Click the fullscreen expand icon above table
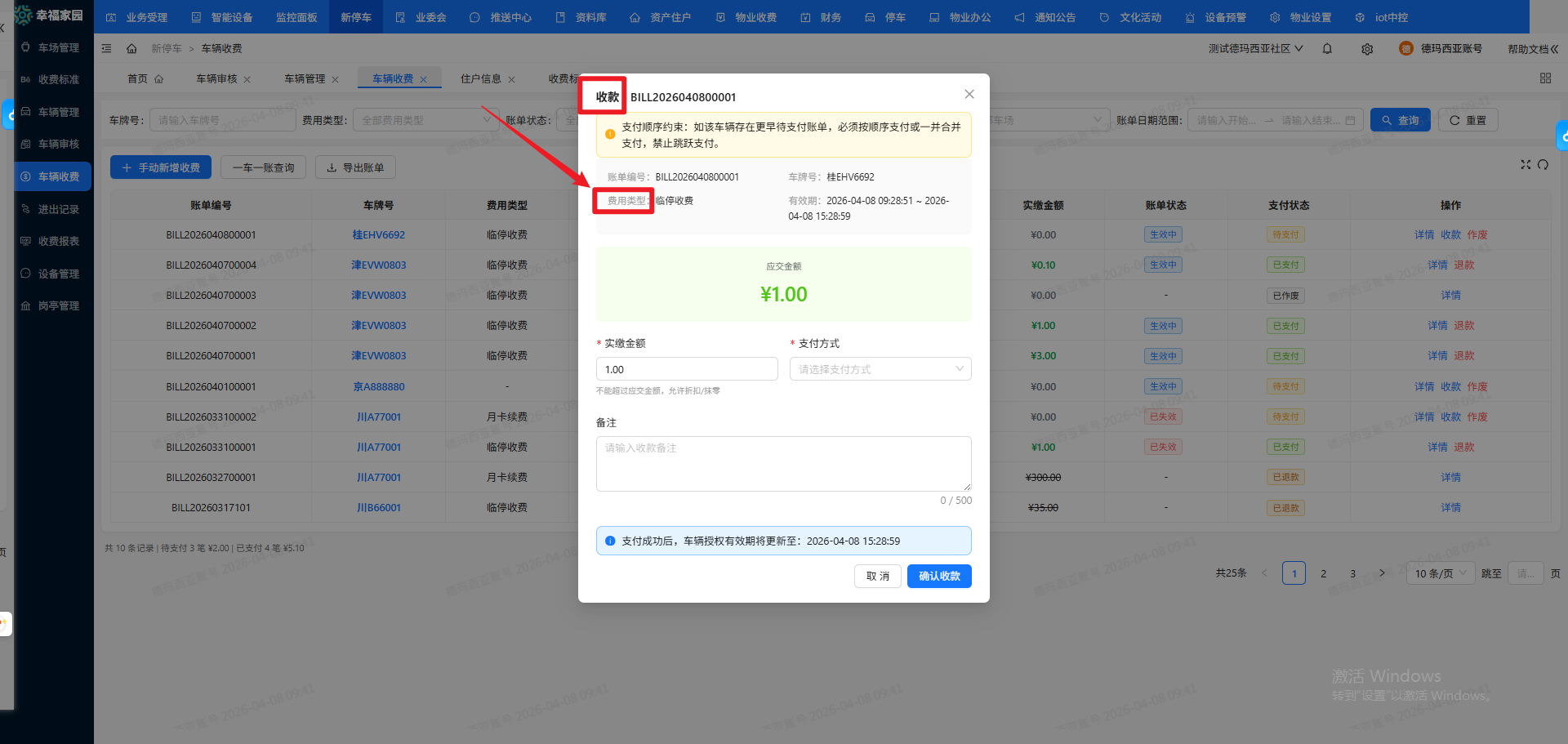 tap(1525, 165)
